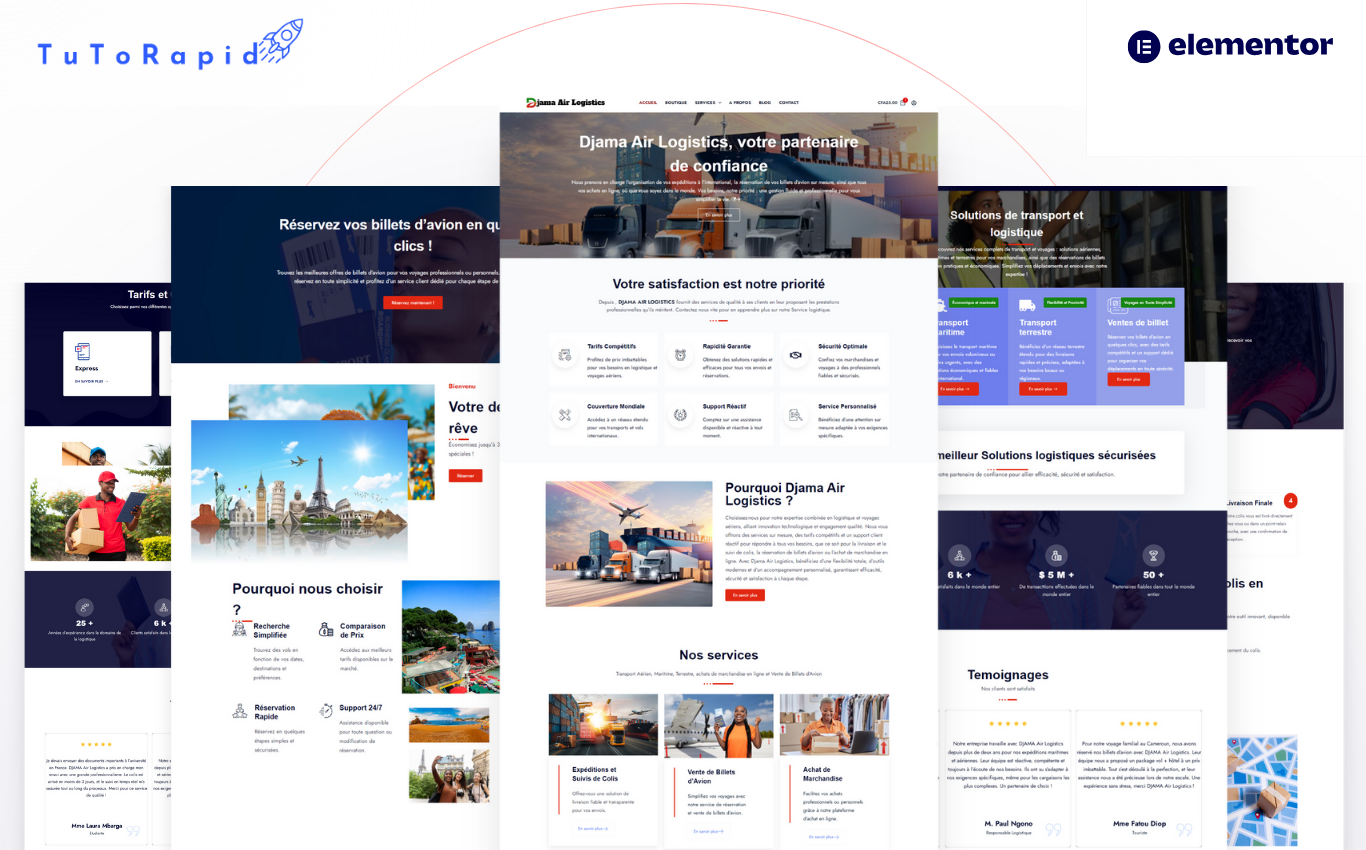Click the Djama Air Logistics logo in header
The width and height of the screenshot is (1366, 850).
point(566,102)
